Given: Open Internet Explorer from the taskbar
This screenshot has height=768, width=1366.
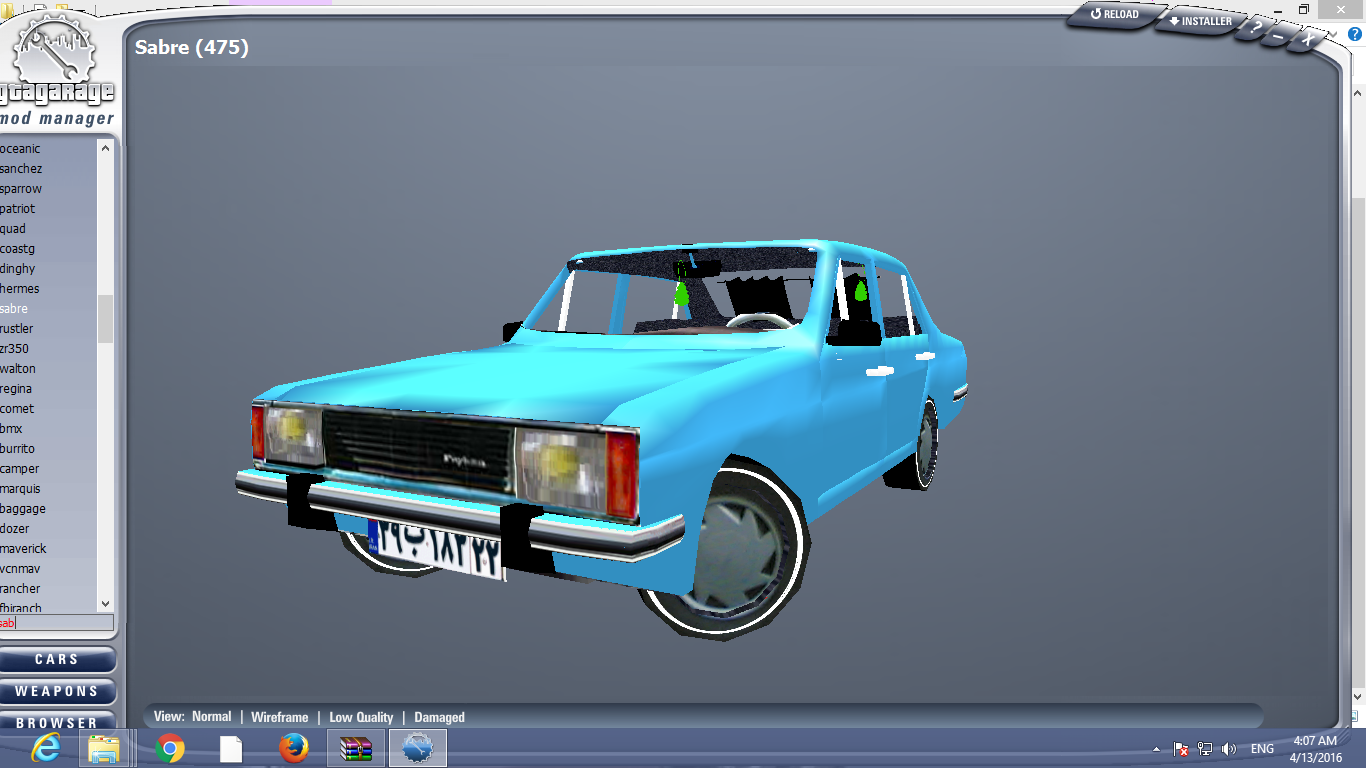Looking at the screenshot, I should click(45, 748).
